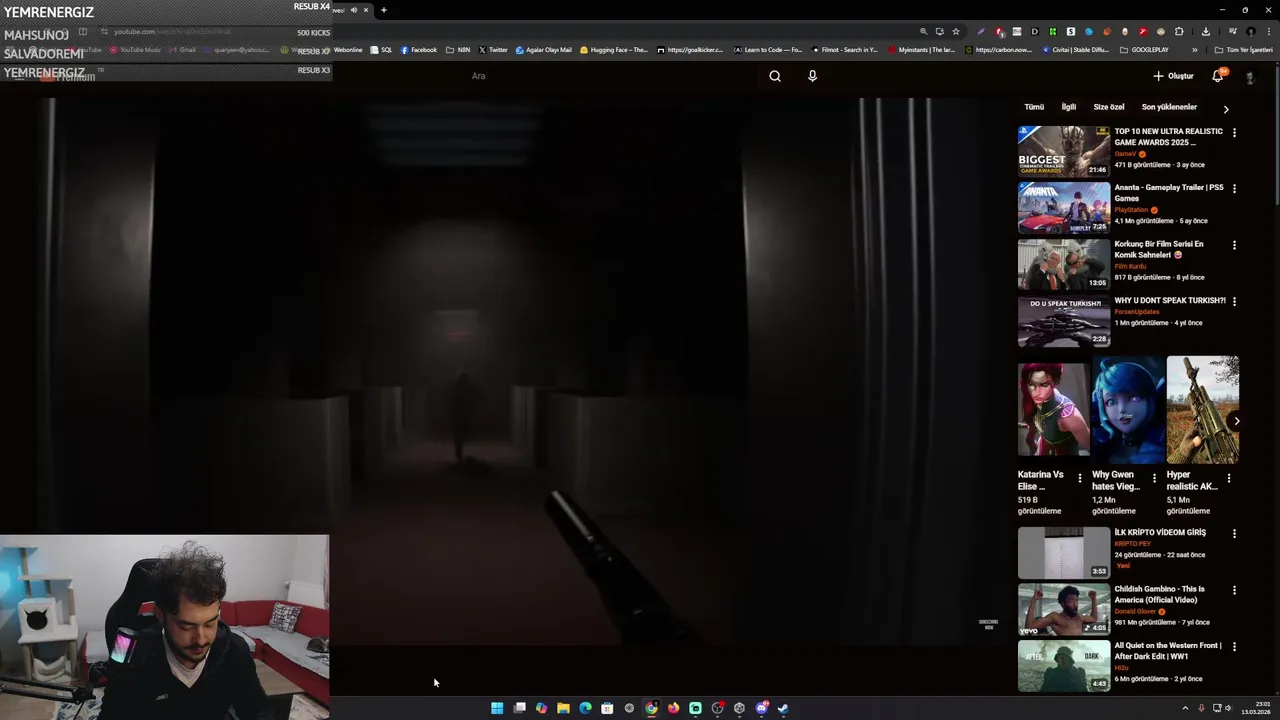Screen dimensions: 1280x720
Task: Open options for Hyper realistic AK short
Action: coord(1229,478)
